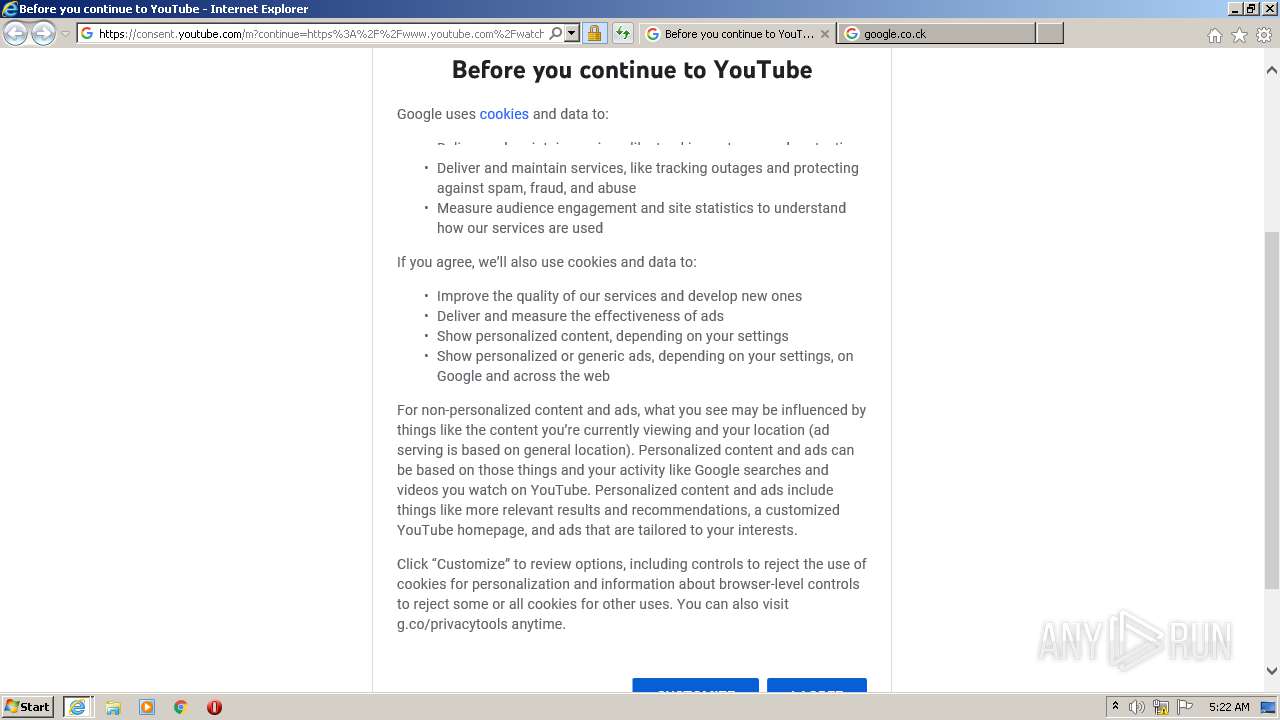Viewport: 1280px width, 720px height.
Task: Click the Customize button at page bottom
Action: click(695, 685)
